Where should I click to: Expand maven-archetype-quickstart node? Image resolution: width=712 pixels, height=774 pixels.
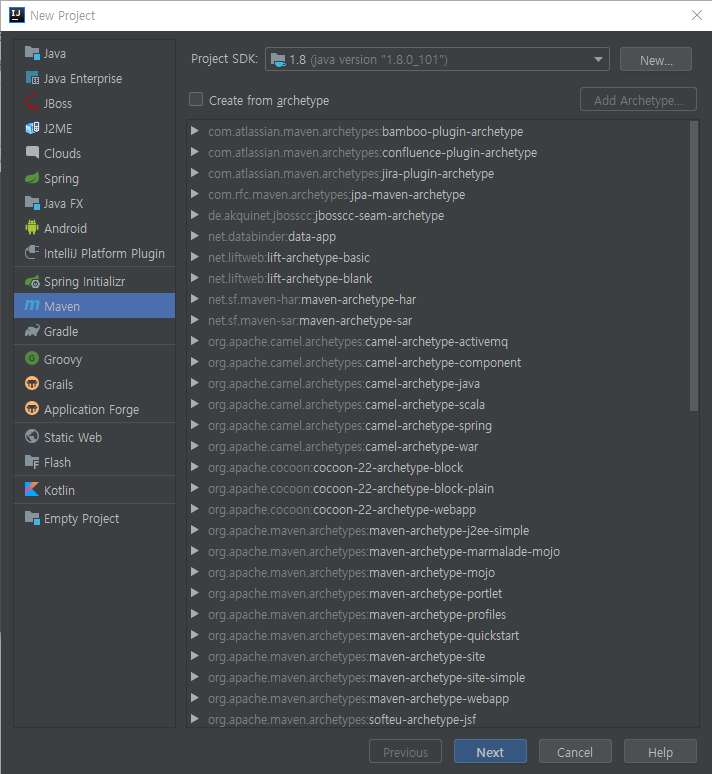click(x=195, y=635)
